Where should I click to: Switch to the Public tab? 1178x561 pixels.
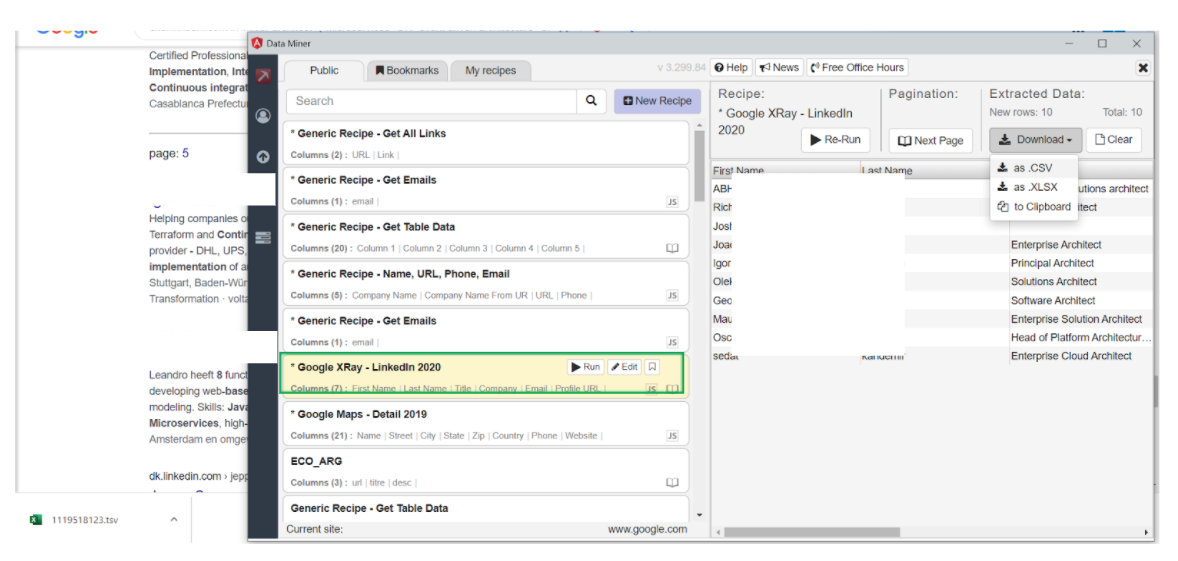pyautogui.click(x=325, y=71)
